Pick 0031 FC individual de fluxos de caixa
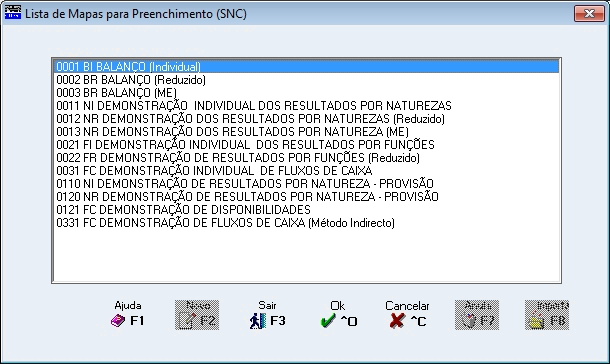The width and height of the screenshot is (610, 364). point(306,171)
